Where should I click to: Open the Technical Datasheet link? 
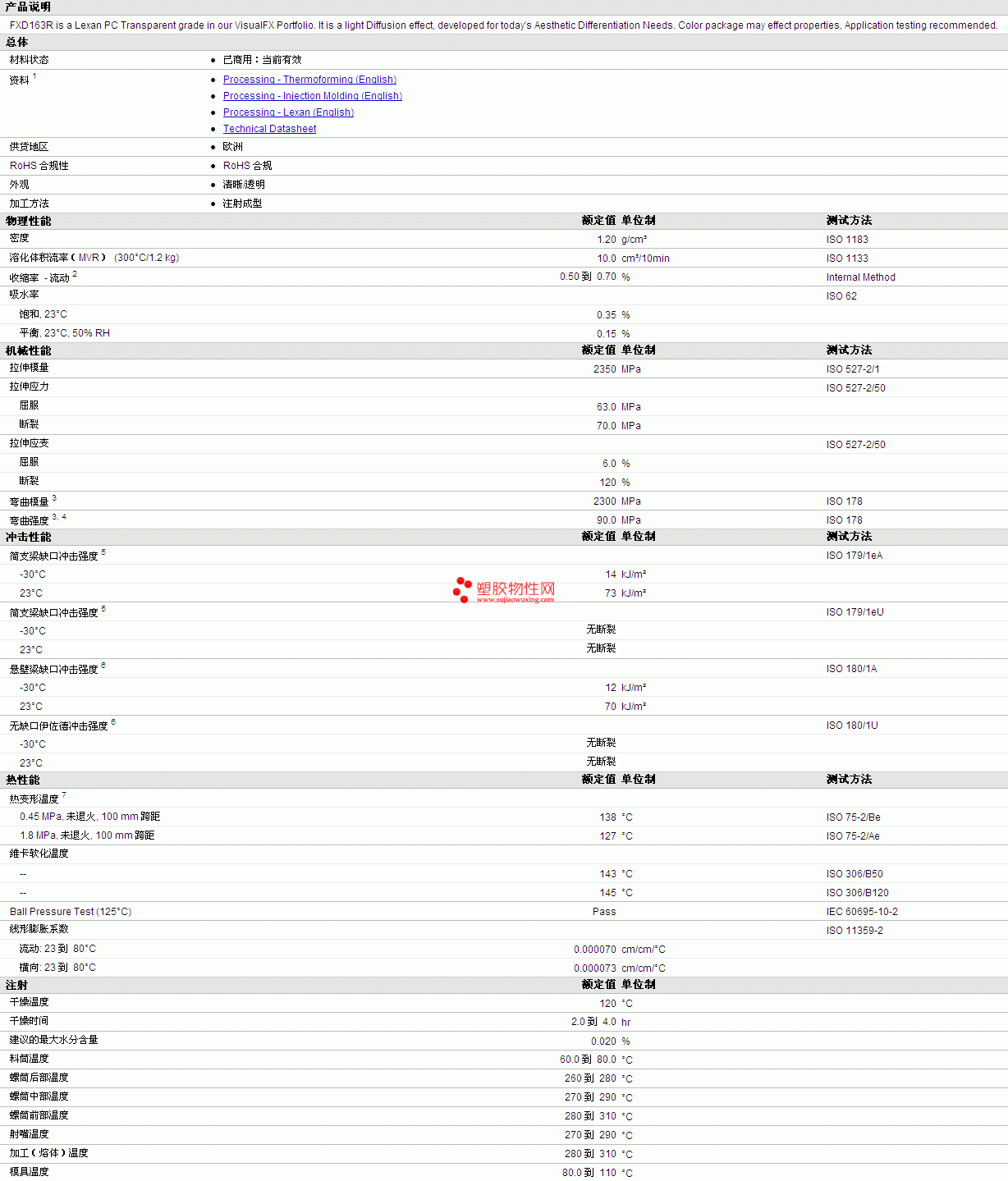pyautogui.click(x=269, y=129)
